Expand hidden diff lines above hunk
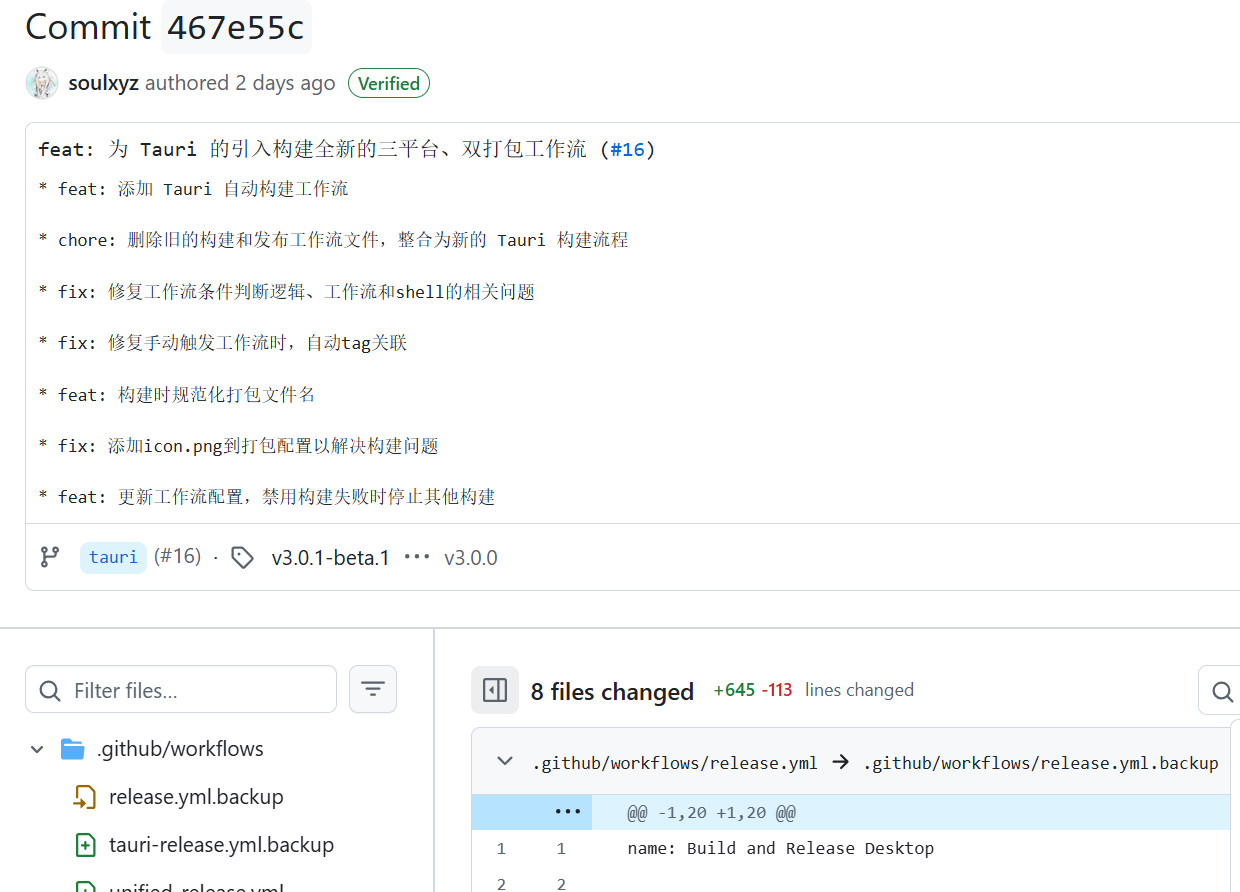 pyautogui.click(x=567, y=812)
